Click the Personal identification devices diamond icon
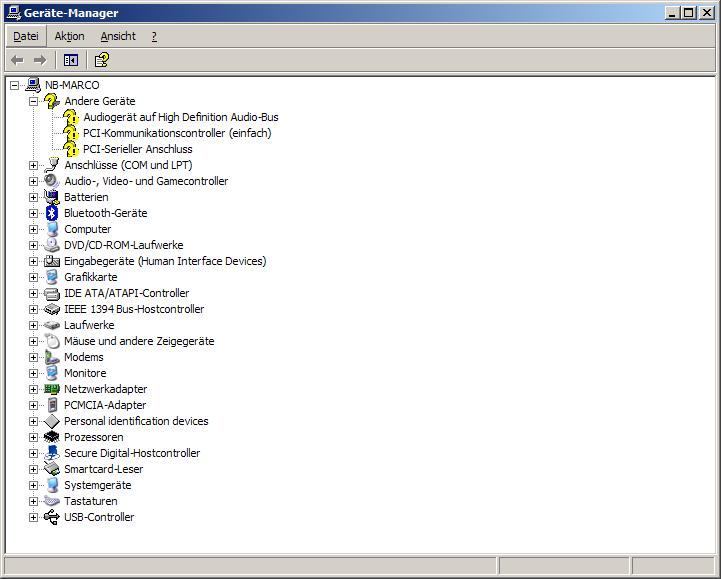The height and width of the screenshot is (579, 721). coord(52,421)
